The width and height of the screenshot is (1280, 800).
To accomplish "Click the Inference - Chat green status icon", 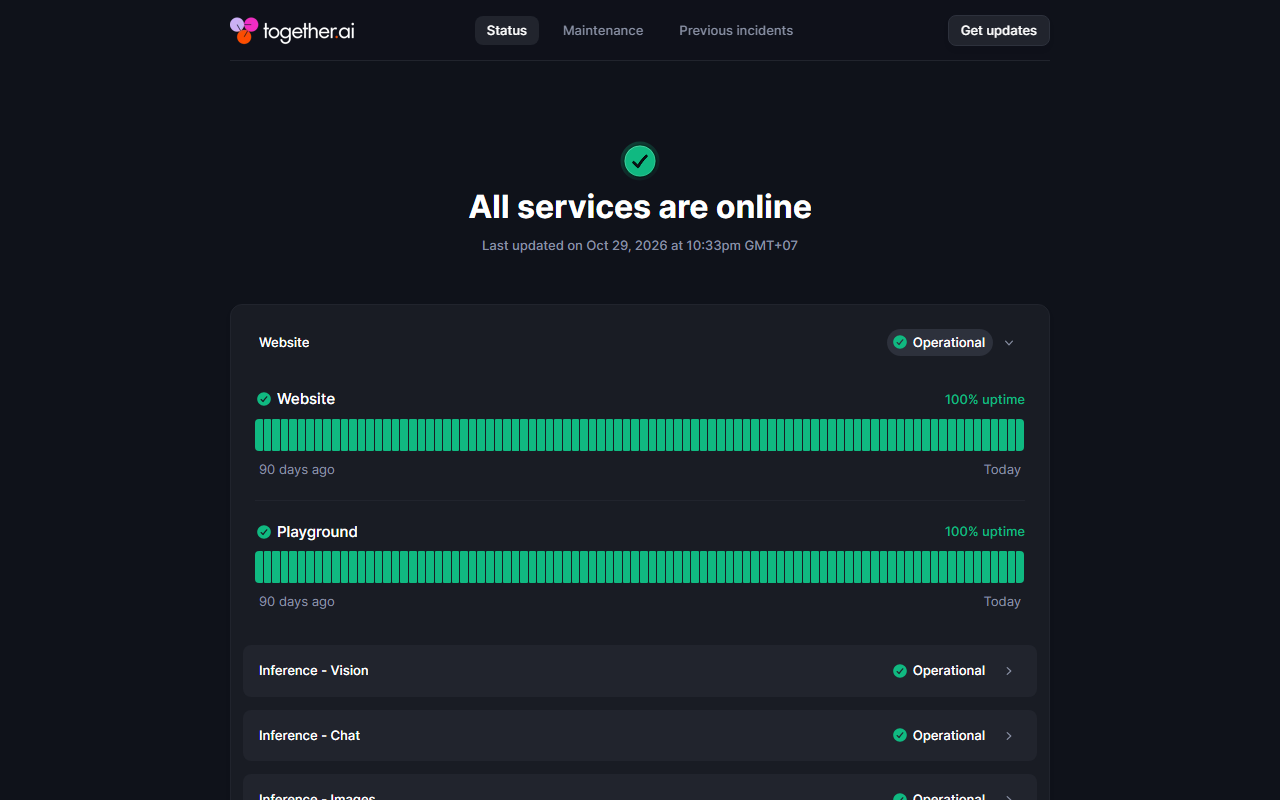I will coord(900,736).
